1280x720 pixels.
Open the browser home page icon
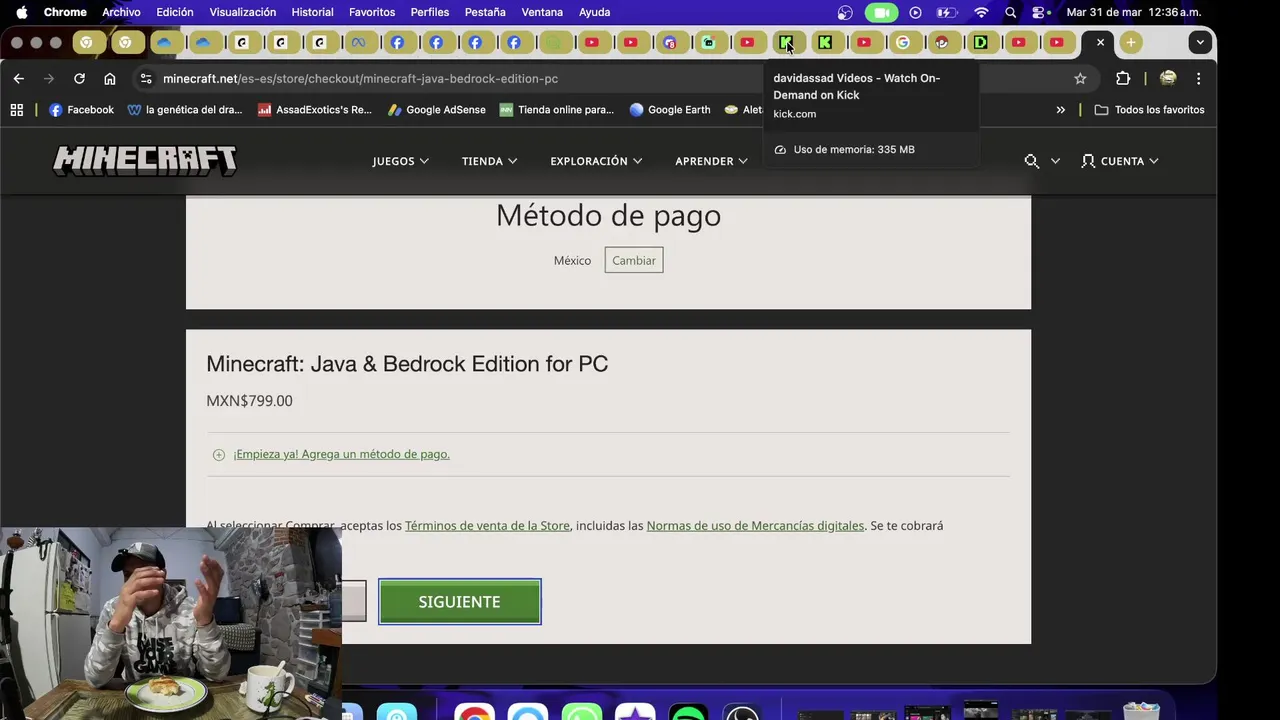(x=110, y=78)
